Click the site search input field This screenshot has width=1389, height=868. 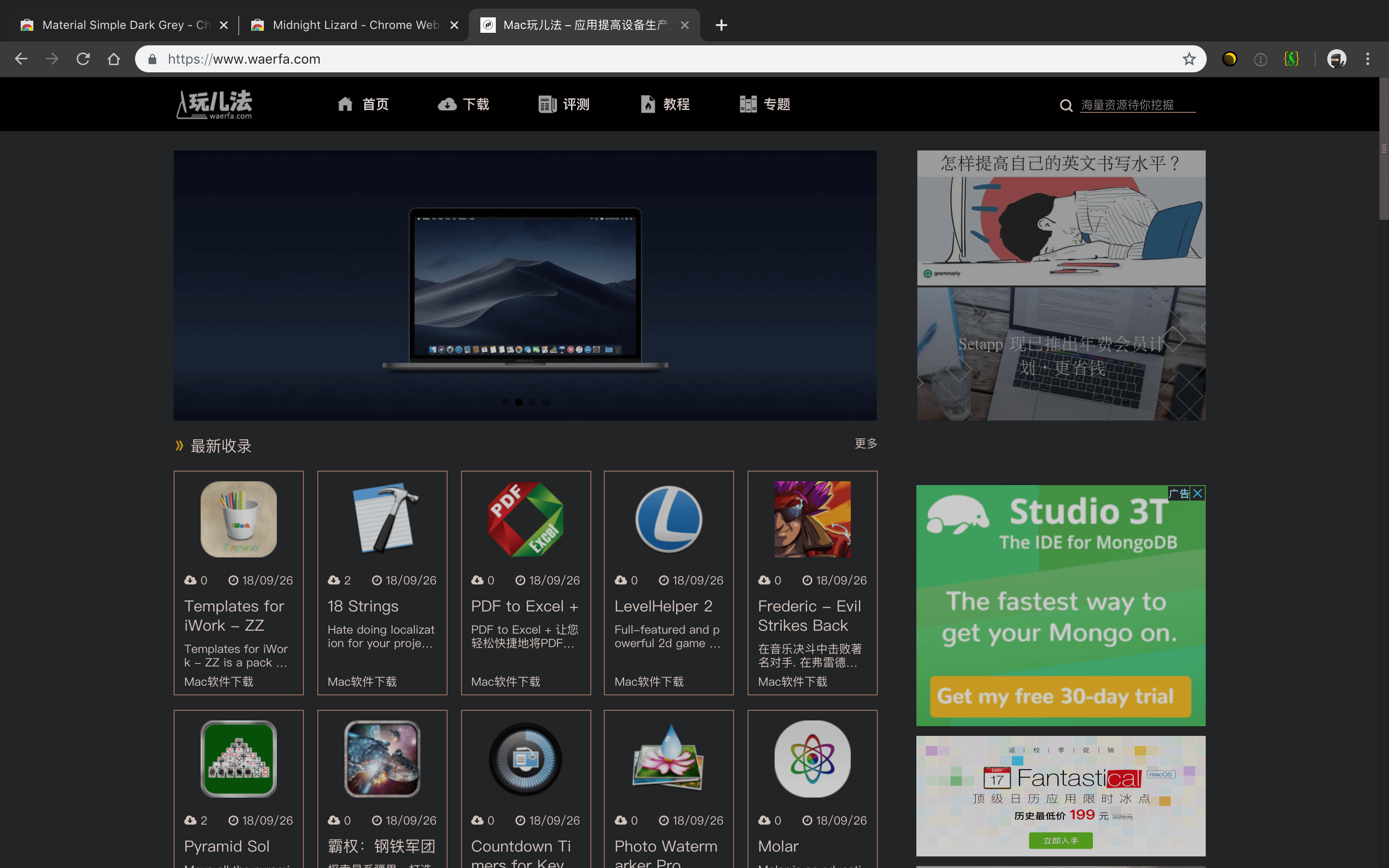1136,105
